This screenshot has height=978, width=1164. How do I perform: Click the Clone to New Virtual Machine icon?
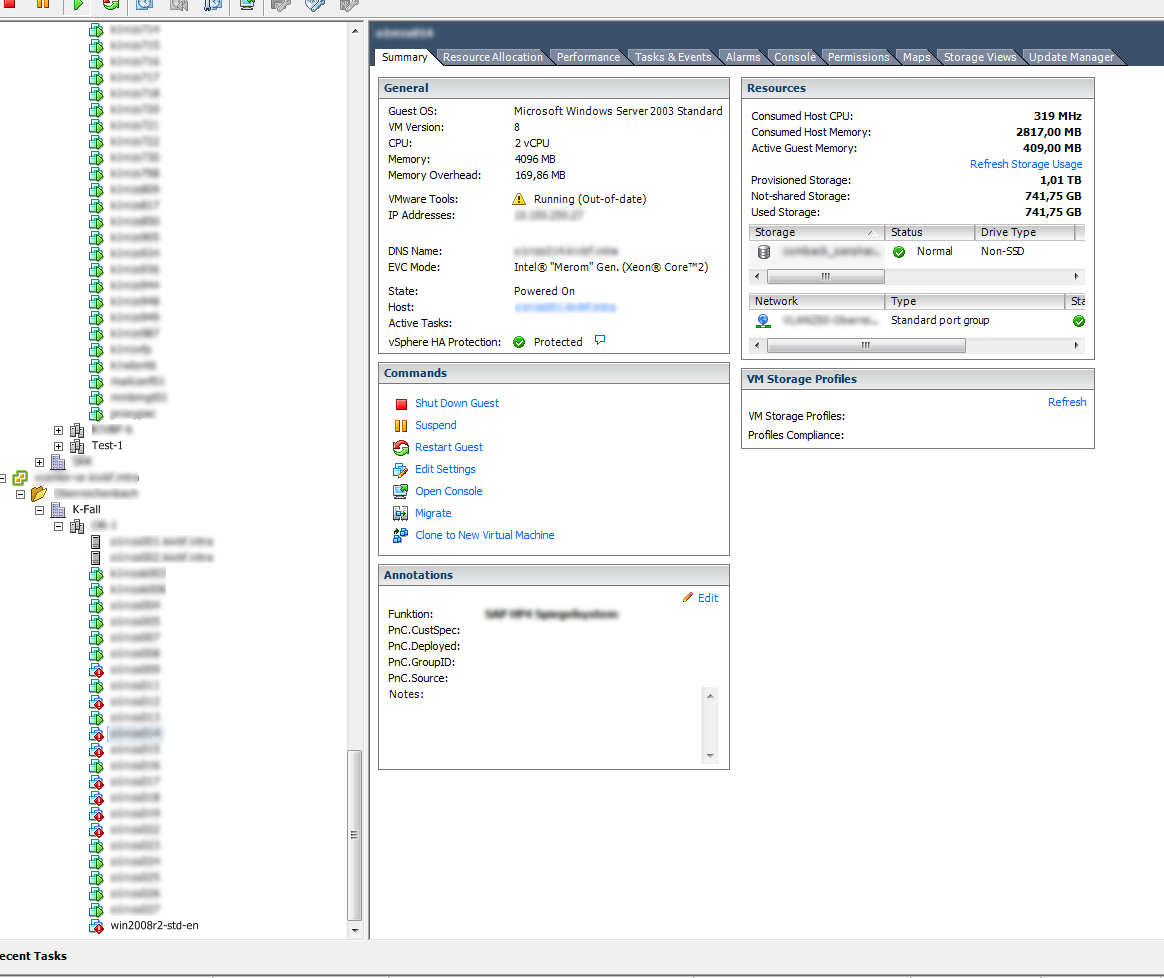tap(399, 535)
